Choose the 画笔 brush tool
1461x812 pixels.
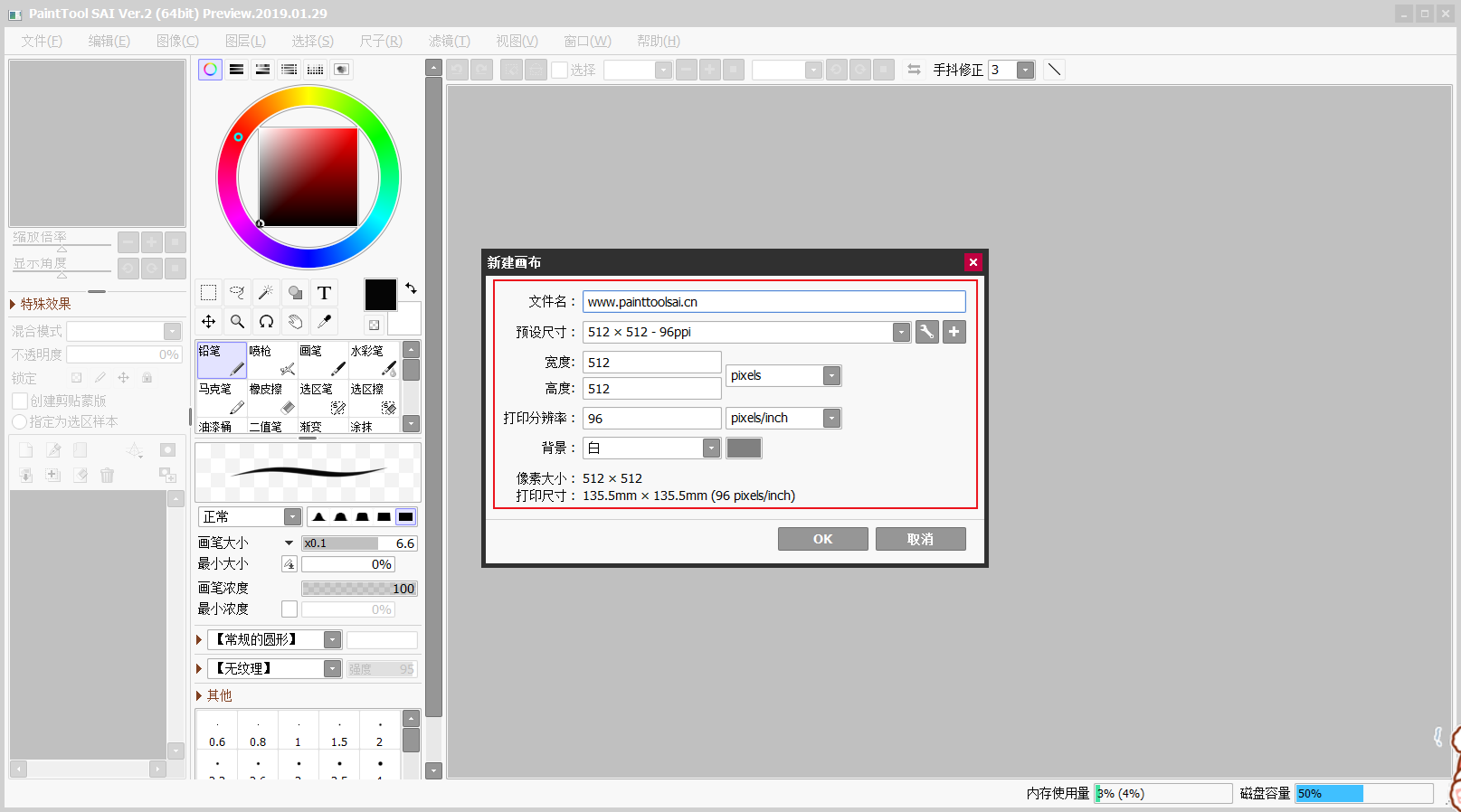[323, 360]
